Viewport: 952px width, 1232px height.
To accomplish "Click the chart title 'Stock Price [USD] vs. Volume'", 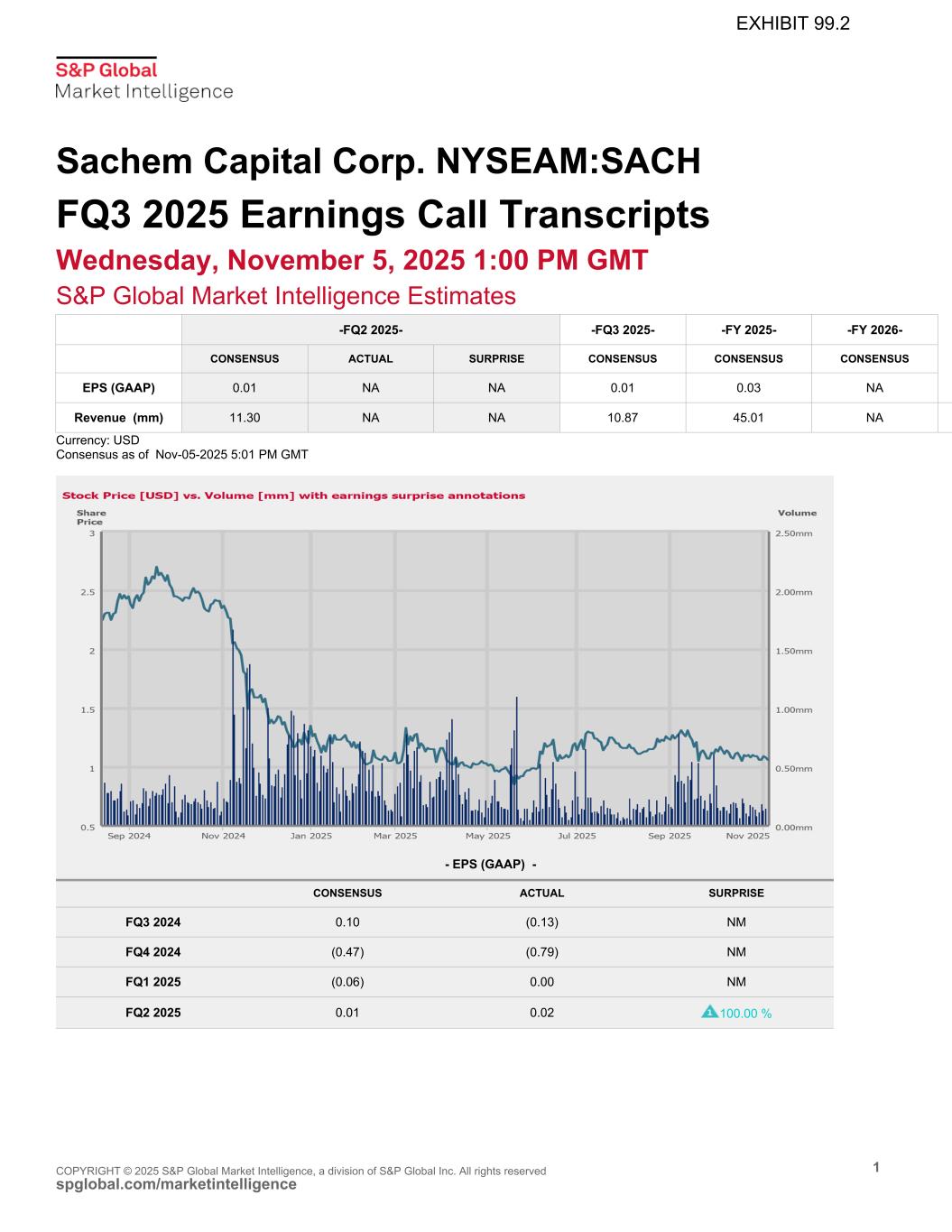I will click(293, 496).
